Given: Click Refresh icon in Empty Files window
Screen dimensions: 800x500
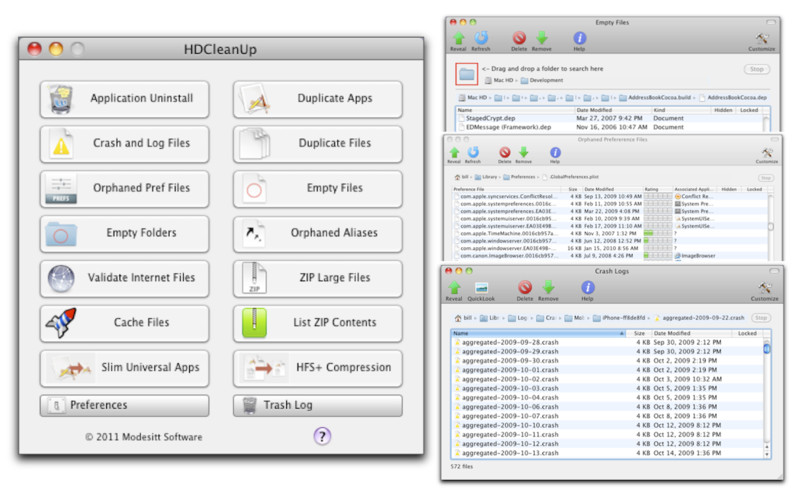Looking at the screenshot, I should 481,40.
